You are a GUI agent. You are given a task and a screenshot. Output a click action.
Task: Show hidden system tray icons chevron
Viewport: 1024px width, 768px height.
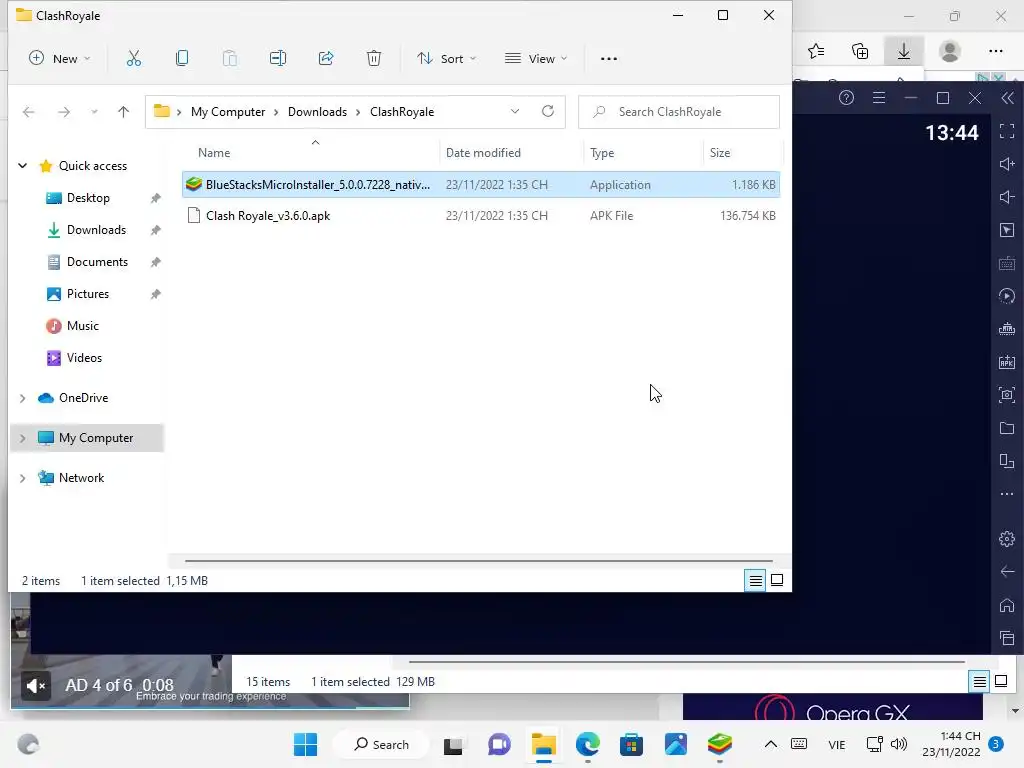tap(771, 744)
